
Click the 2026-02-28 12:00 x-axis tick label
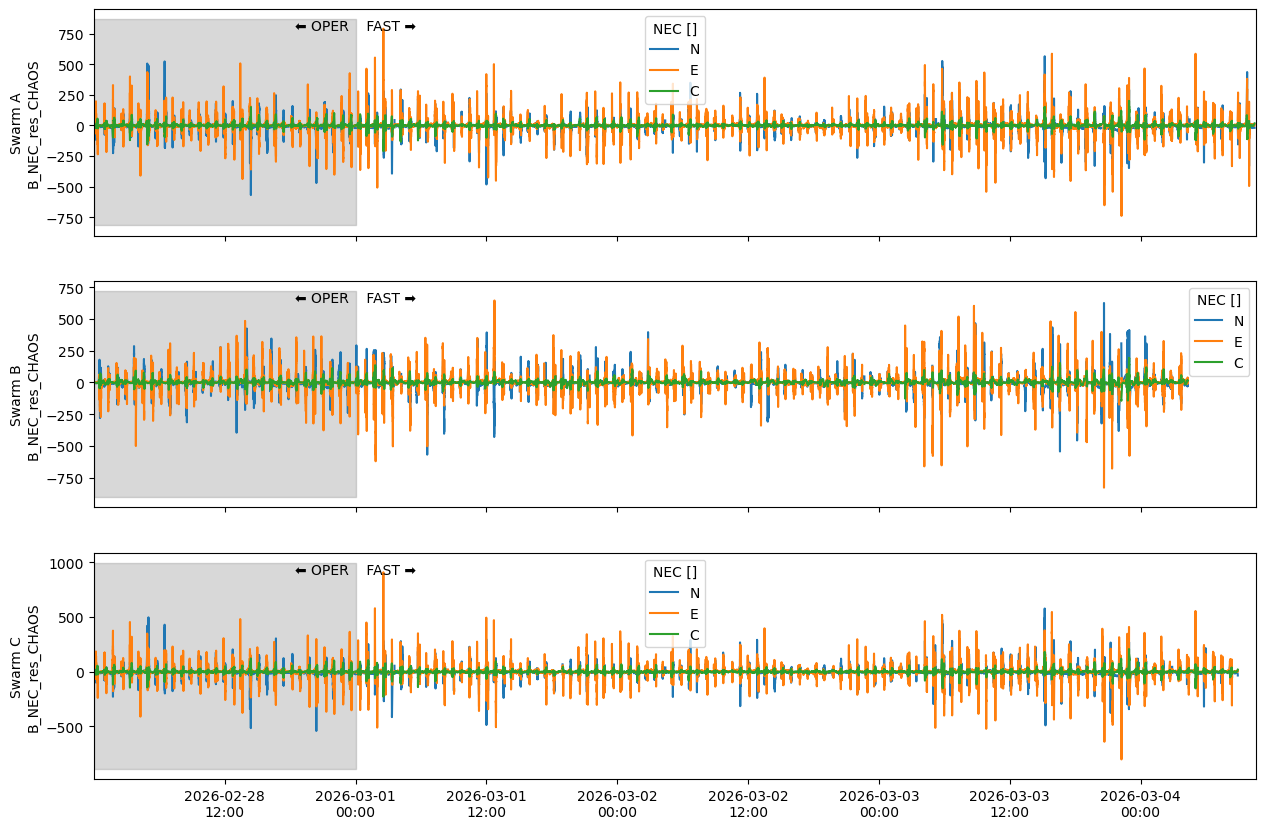click(x=225, y=804)
